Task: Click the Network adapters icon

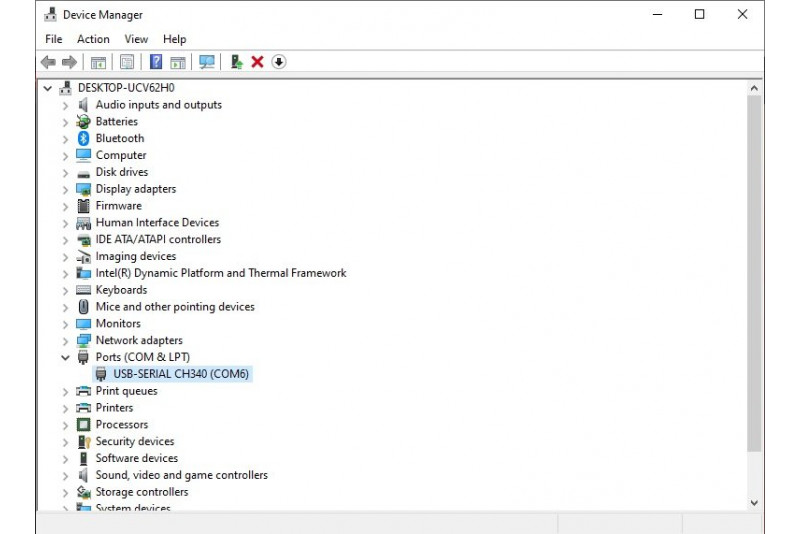Action: (x=83, y=340)
